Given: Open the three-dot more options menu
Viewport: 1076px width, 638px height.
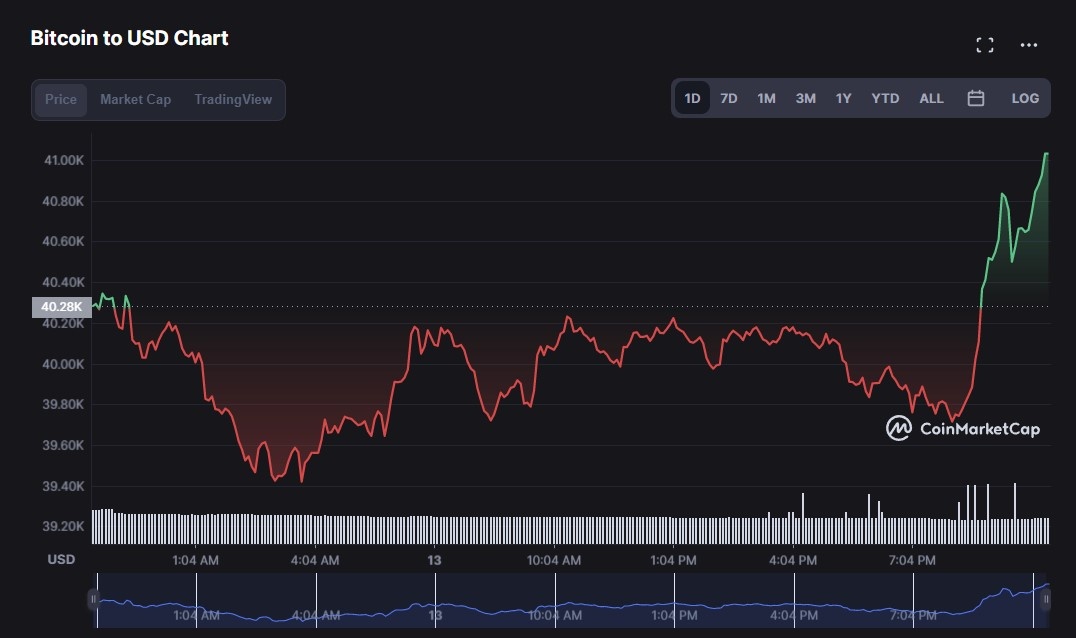Looking at the screenshot, I should point(1028,45).
